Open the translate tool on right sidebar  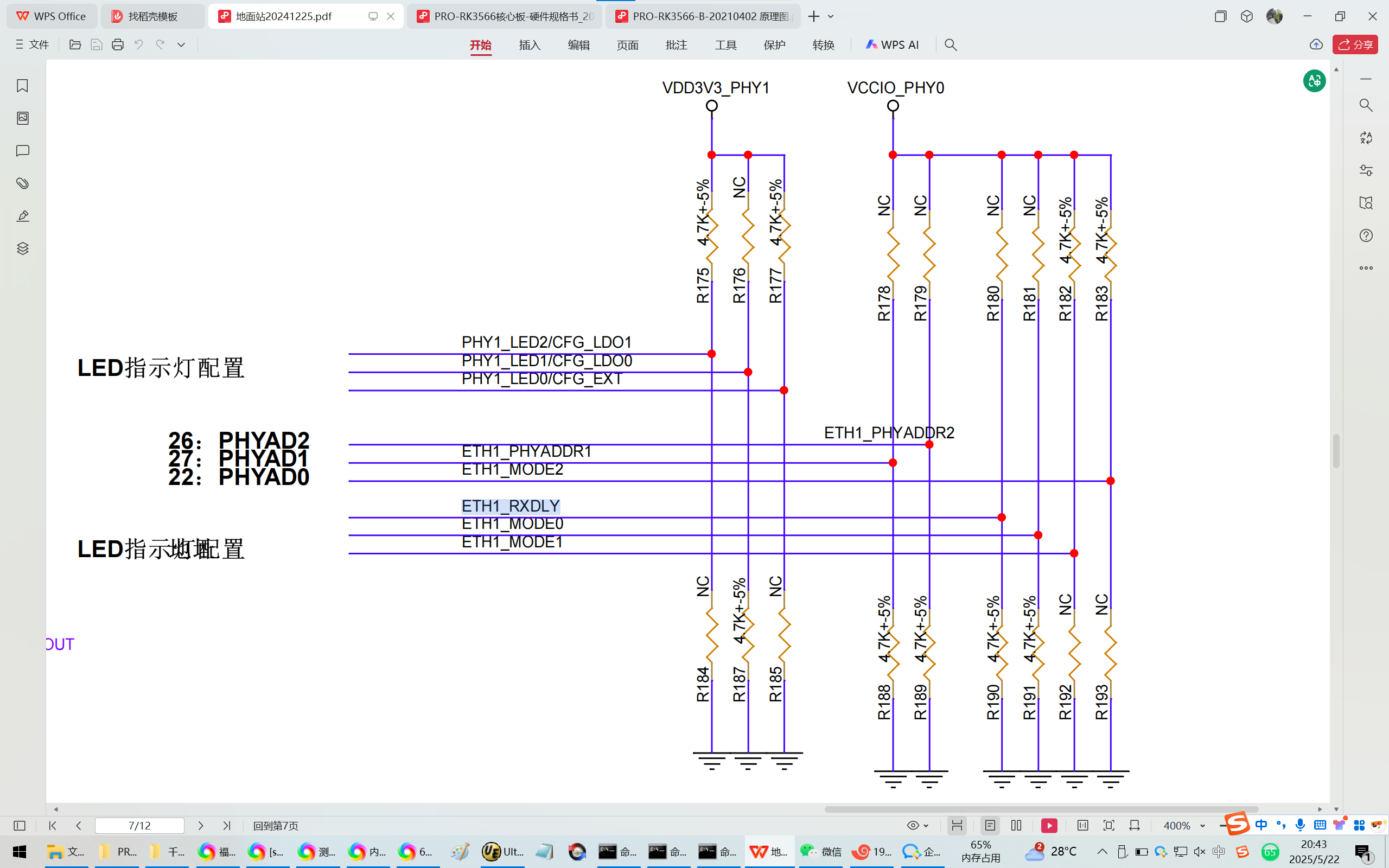click(1366, 138)
